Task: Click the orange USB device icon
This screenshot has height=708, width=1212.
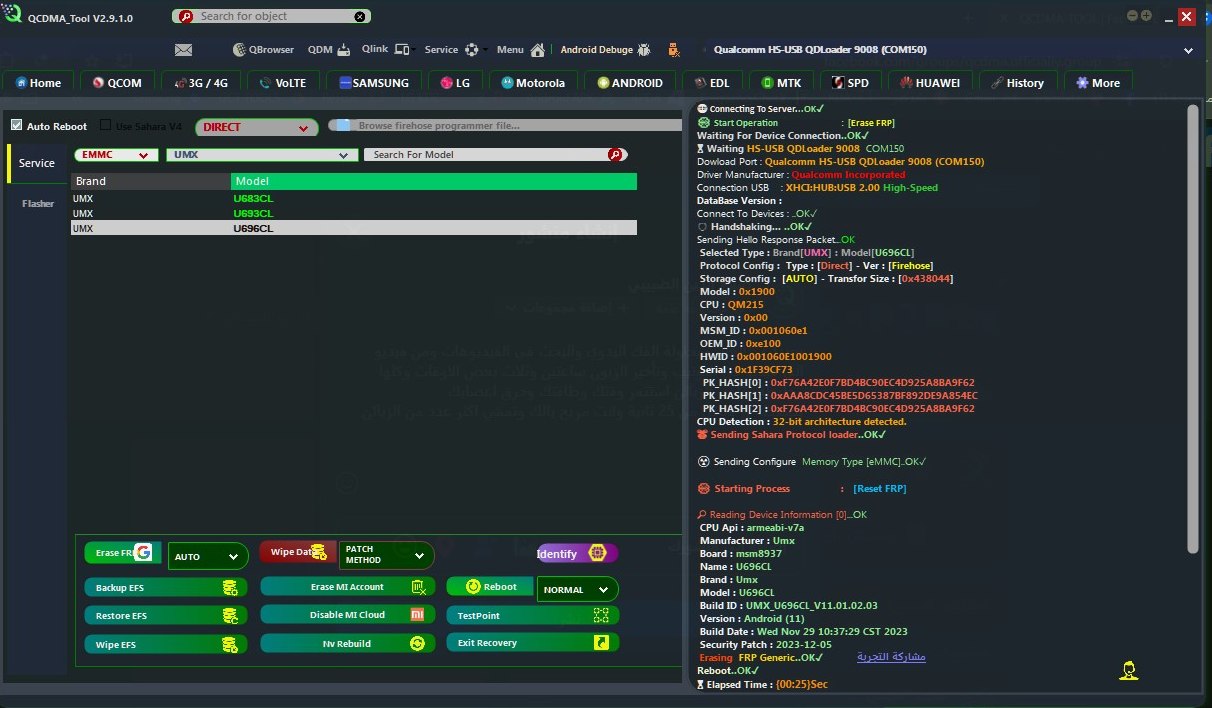Action: [x=674, y=49]
